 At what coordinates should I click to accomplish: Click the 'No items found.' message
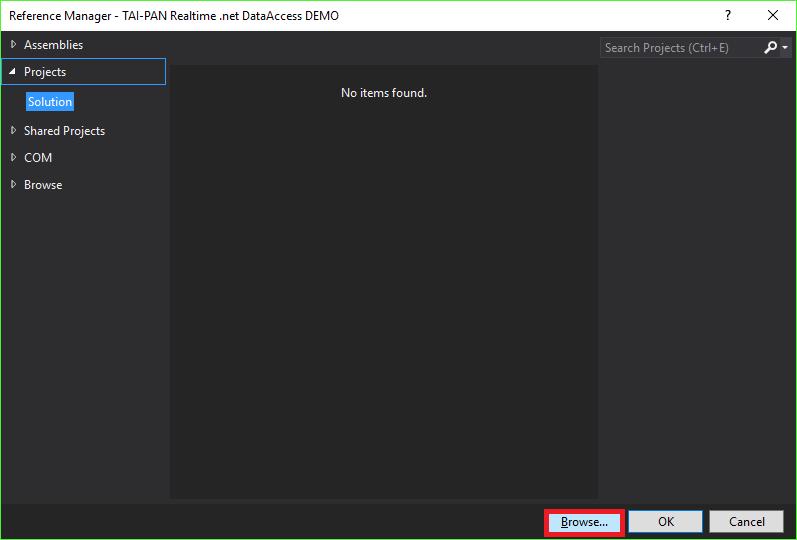click(384, 93)
